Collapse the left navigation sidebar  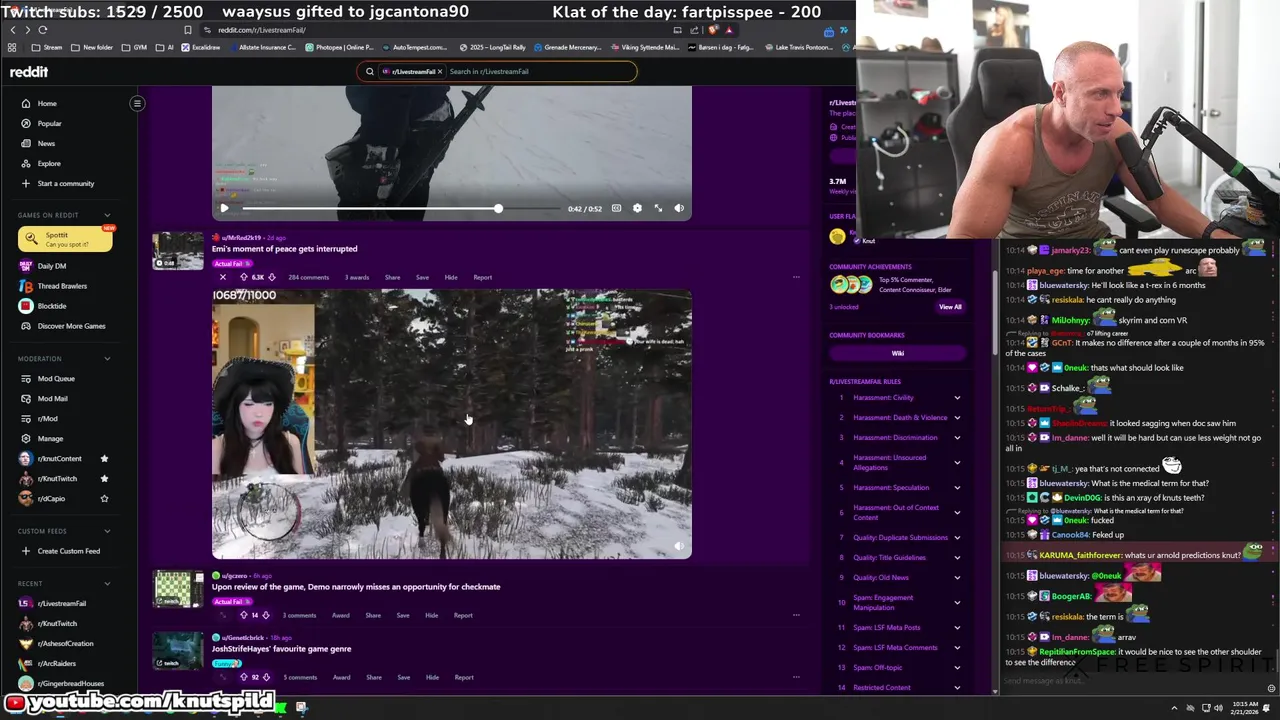[137, 103]
